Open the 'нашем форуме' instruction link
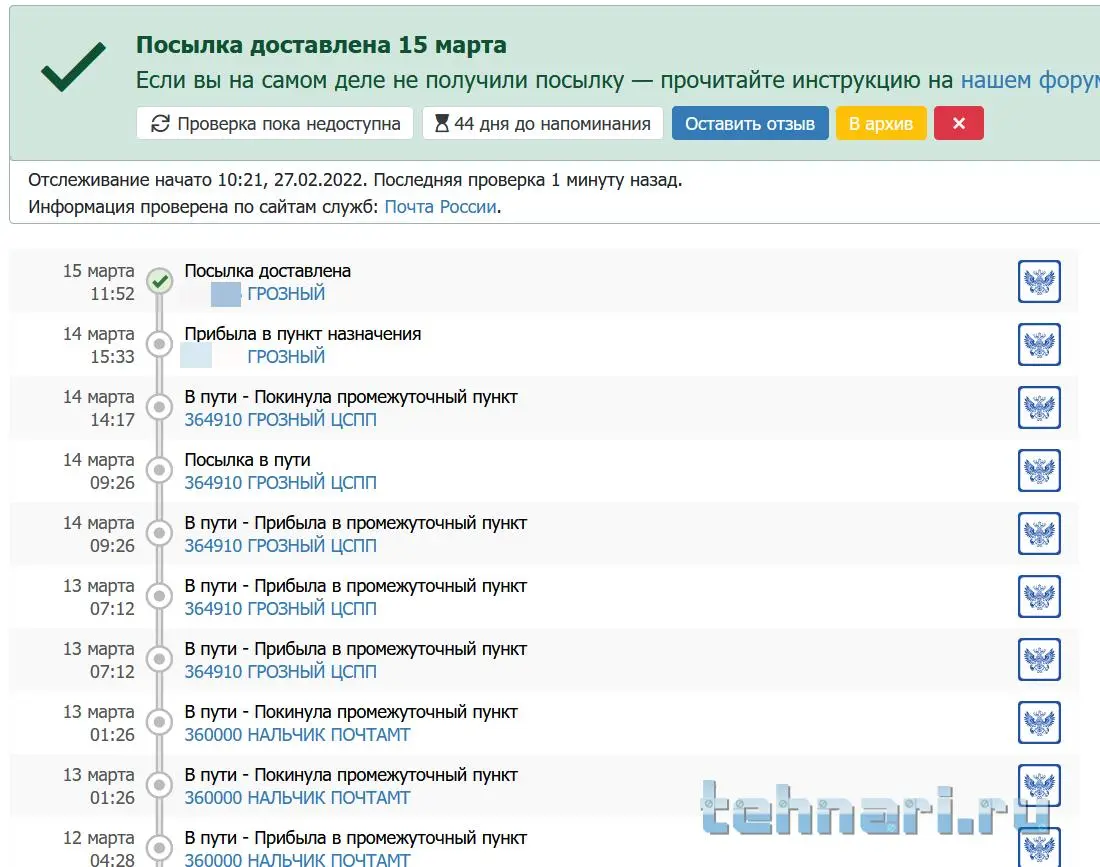Image resolution: width=1100 pixels, height=867 pixels. 1030,80
